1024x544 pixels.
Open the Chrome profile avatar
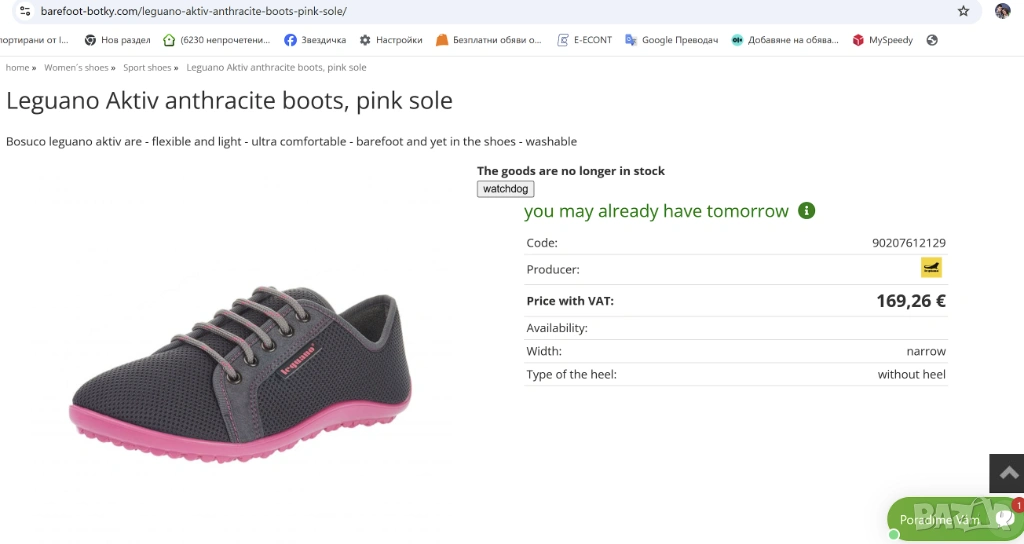(x=1002, y=11)
